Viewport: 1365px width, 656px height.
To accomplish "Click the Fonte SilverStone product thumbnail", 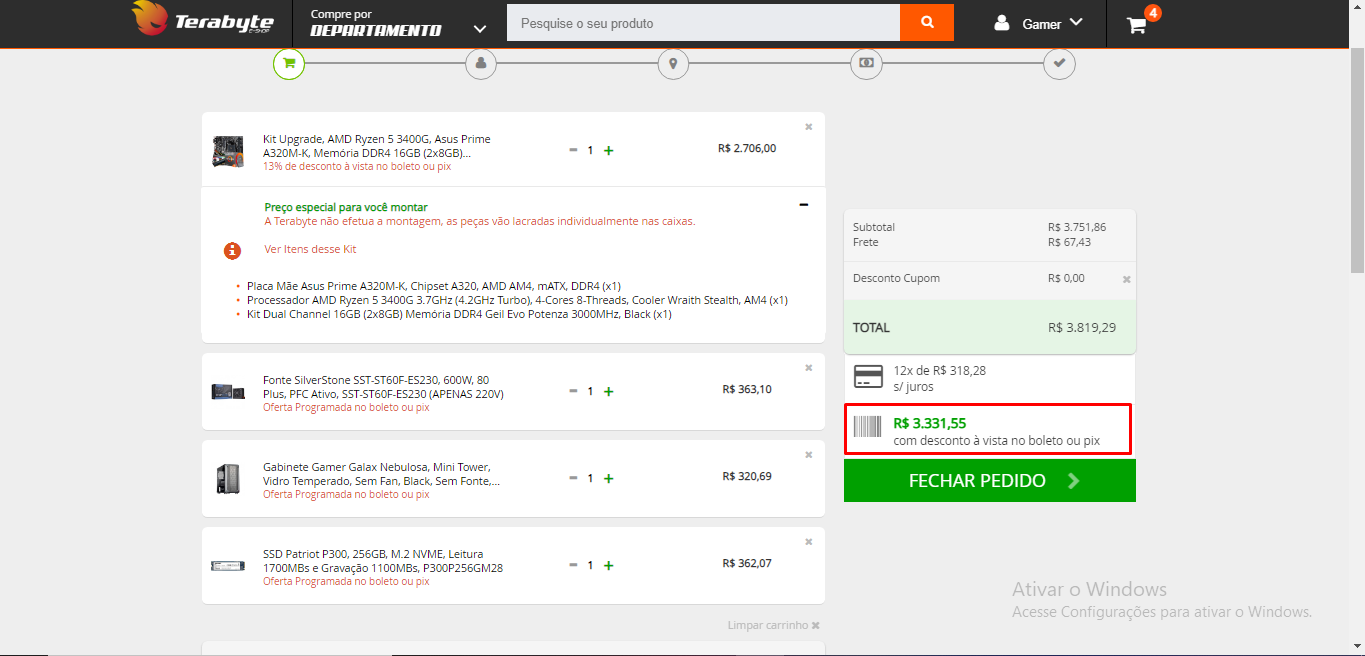I will pyautogui.click(x=228, y=391).
